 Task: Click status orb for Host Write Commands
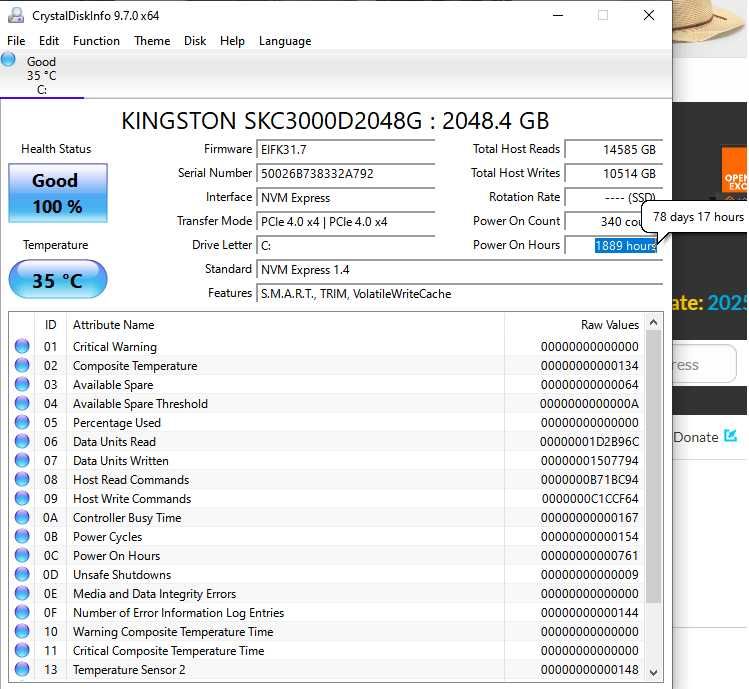[22, 498]
